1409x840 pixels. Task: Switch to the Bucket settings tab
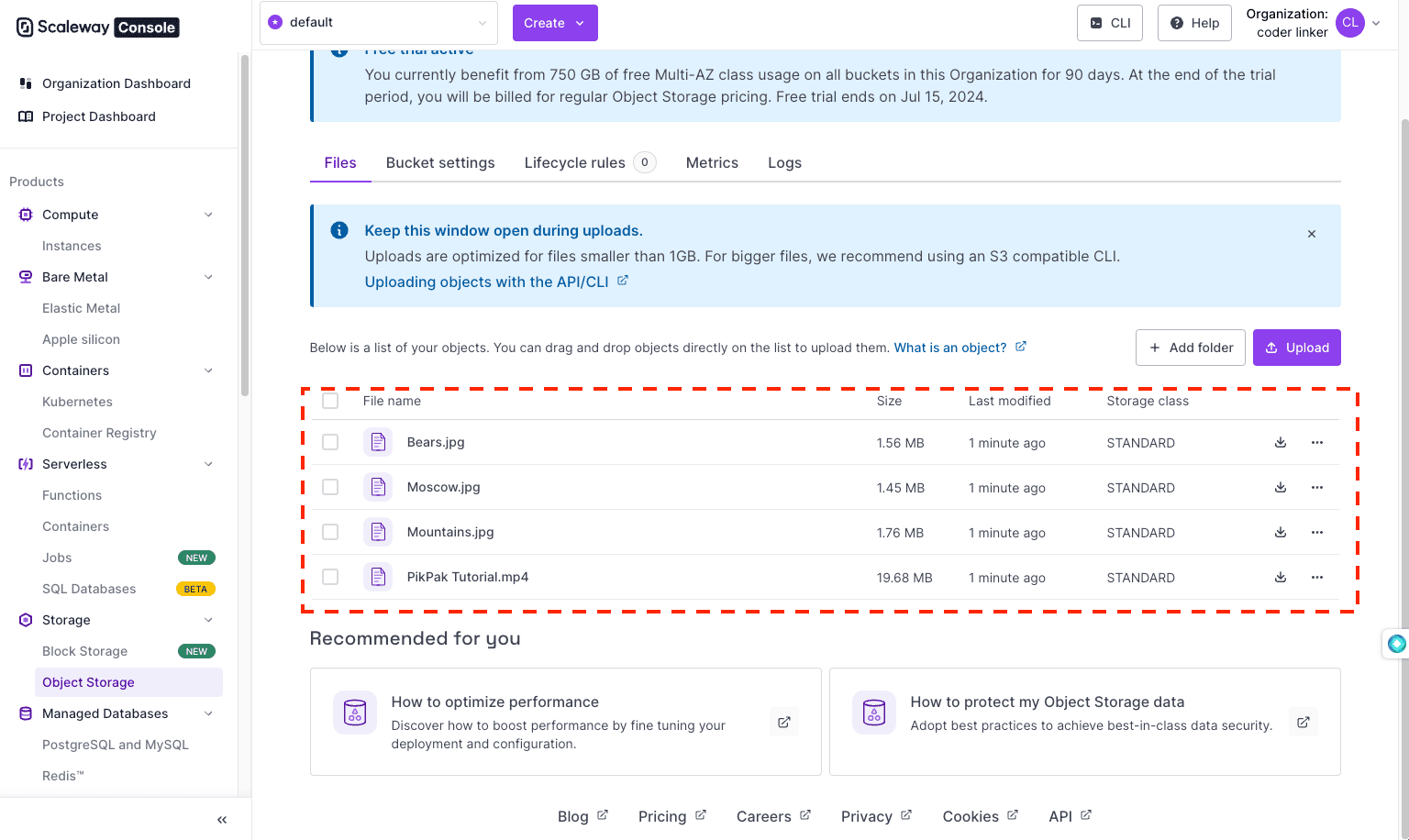click(x=440, y=162)
